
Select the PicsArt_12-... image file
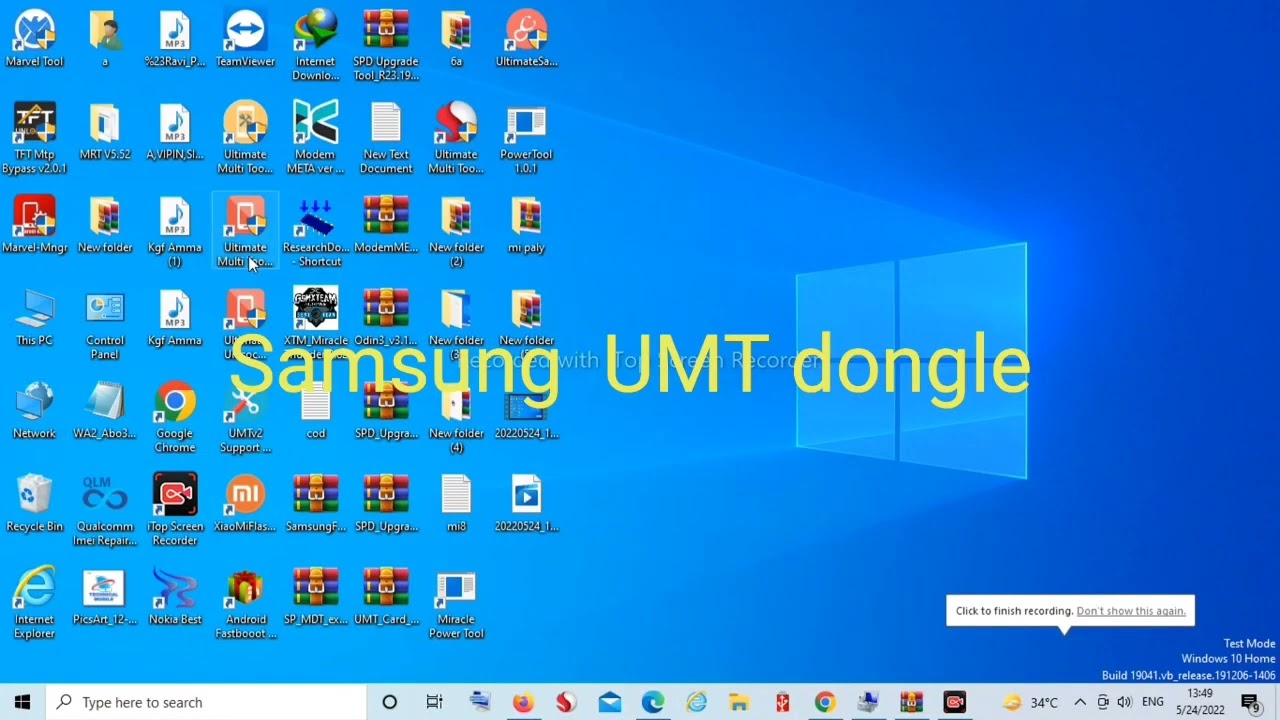click(x=105, y=597)
